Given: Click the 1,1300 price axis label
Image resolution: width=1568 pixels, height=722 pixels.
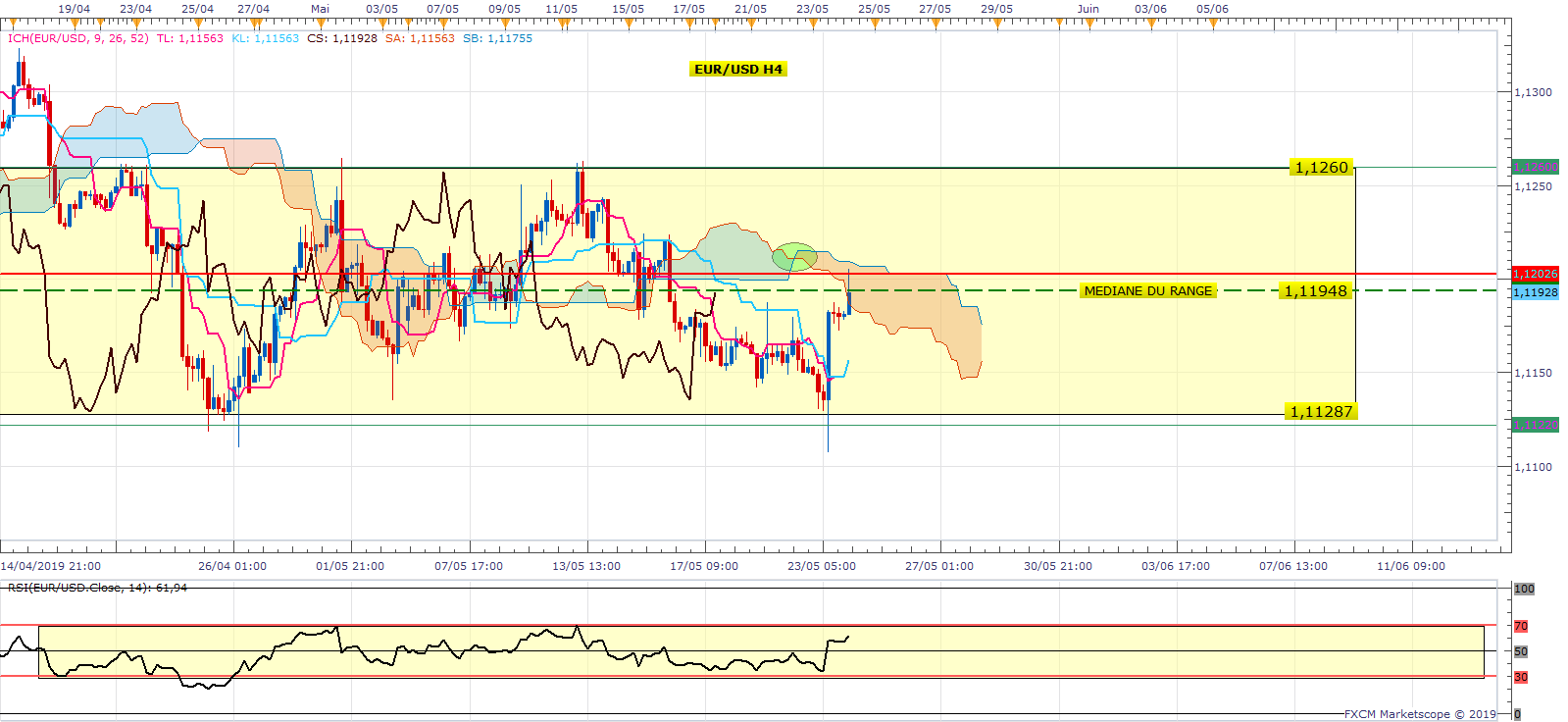Looking at the screenshot, I should 1534,92.
